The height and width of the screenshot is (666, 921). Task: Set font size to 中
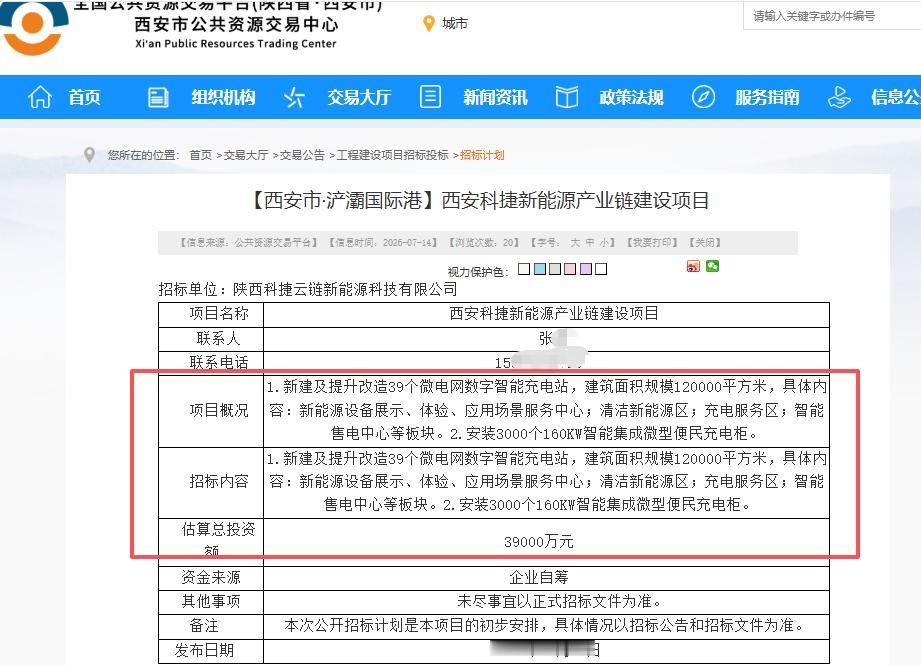(590, 243)
